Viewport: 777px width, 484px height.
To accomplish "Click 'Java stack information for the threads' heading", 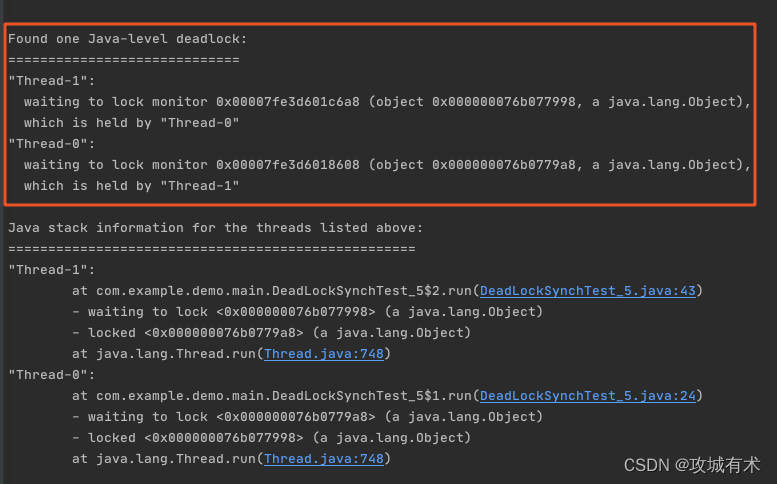I will point(216,228).
